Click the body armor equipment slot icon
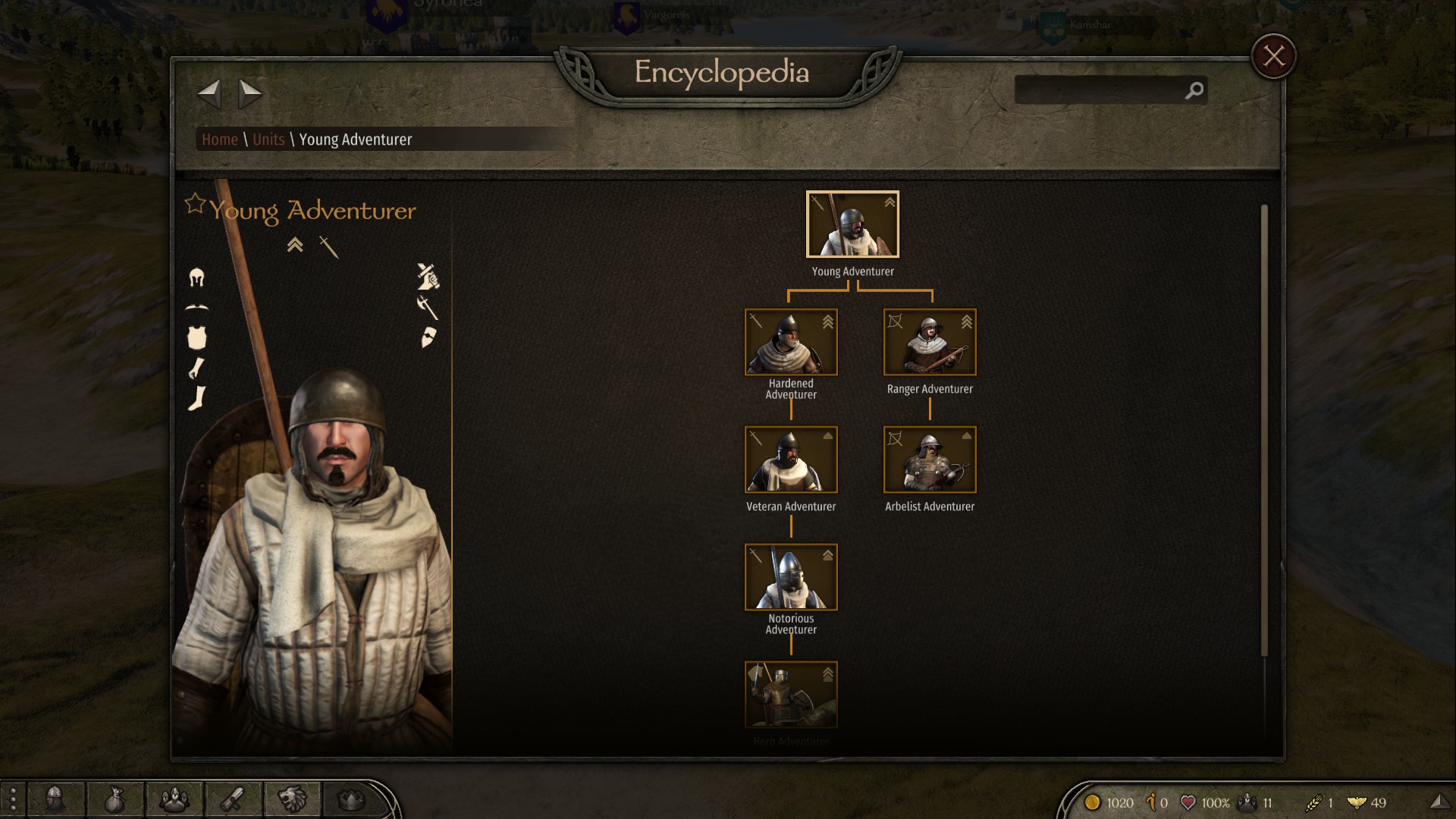 click(197, 338)
